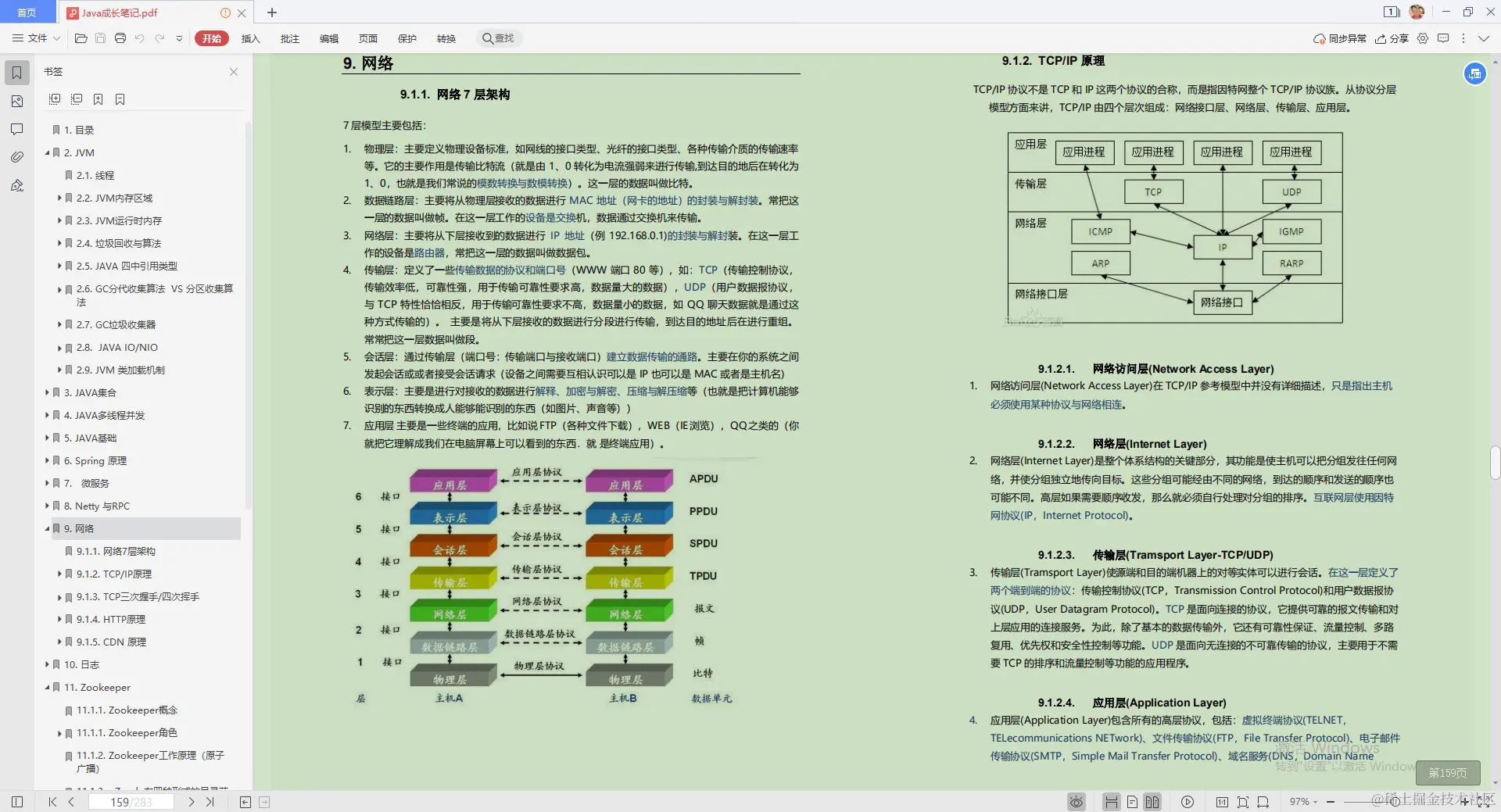Open a file using the folder icon
Screen dimensions: 1501x812
81,38
